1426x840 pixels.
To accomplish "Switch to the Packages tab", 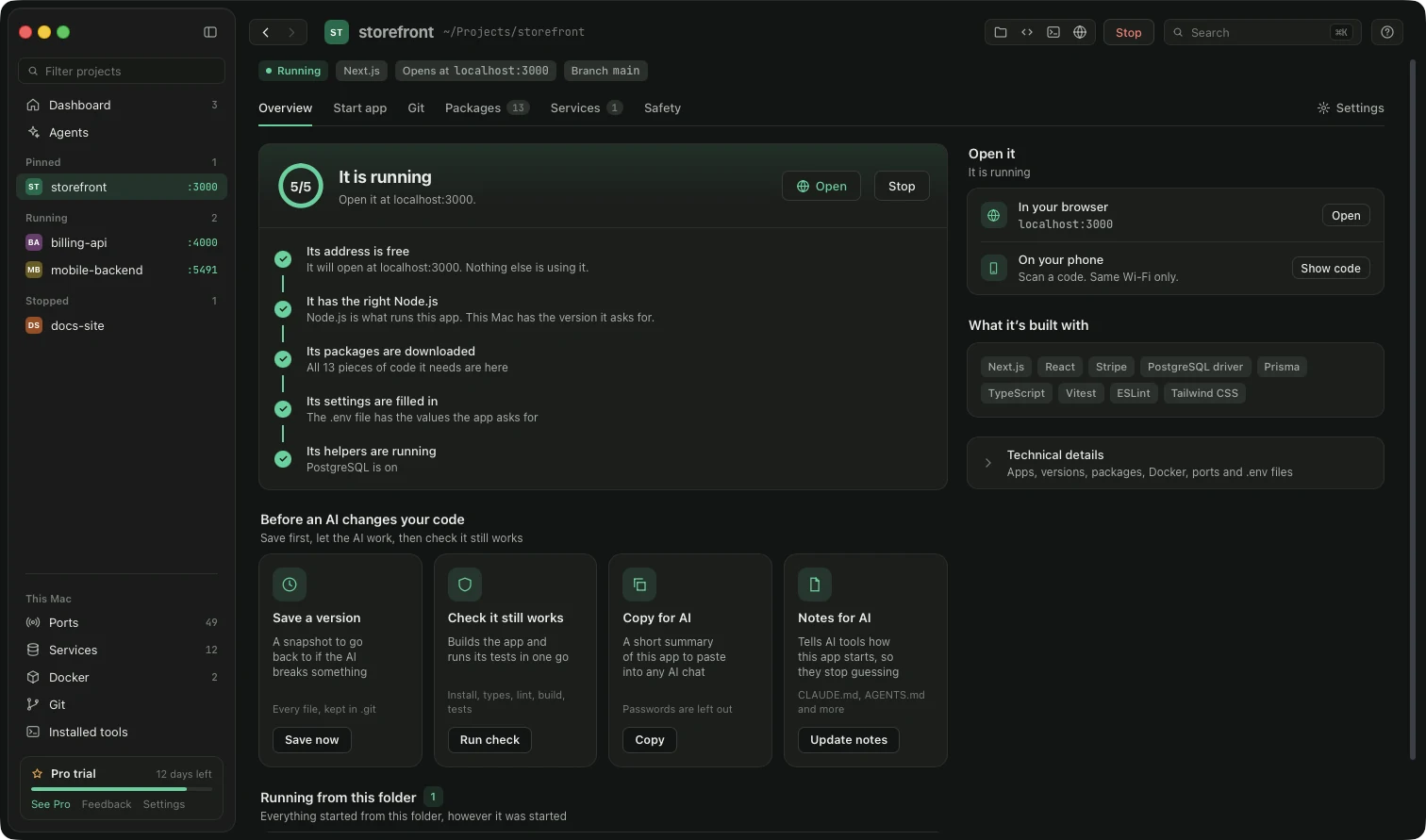I will coord(487,108).
